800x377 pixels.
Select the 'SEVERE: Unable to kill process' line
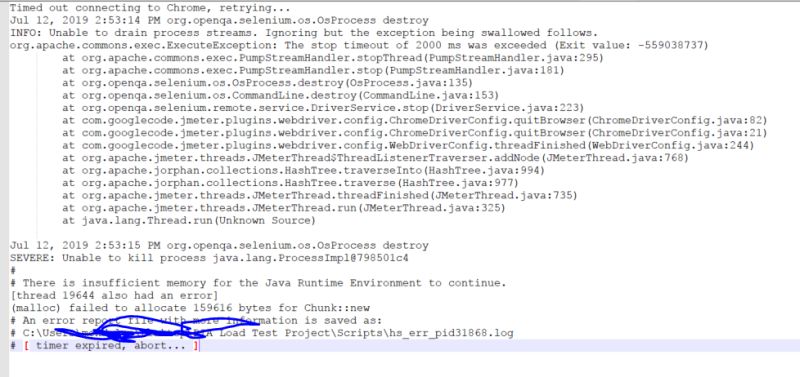click(209, 258)
